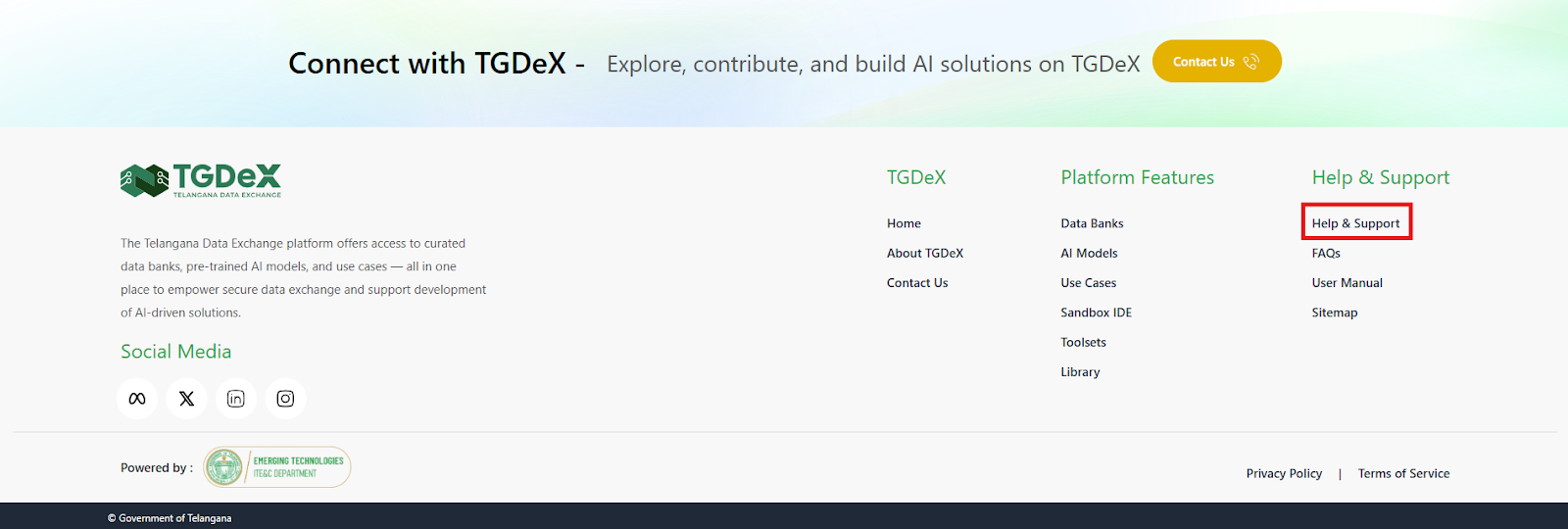Visit the Library link
Viewport: 1568px width, 529px height.
click(x=1080, y=372)
